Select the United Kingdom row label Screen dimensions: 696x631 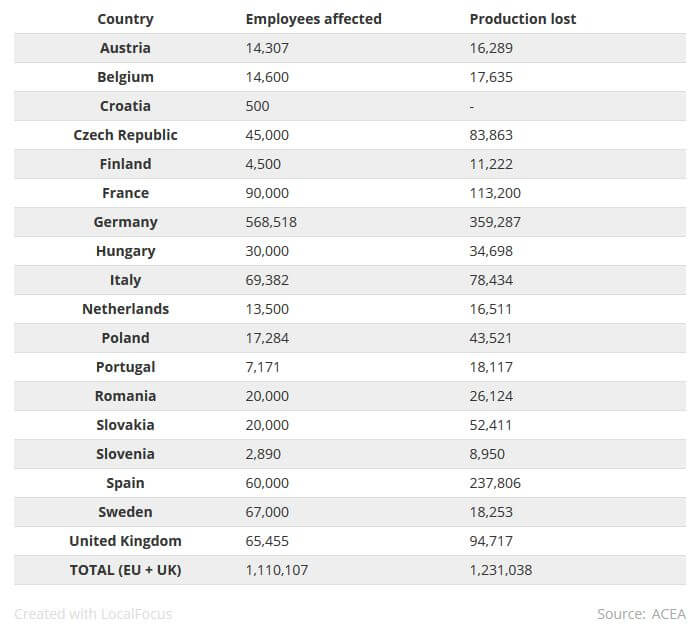tap(125, 541)
